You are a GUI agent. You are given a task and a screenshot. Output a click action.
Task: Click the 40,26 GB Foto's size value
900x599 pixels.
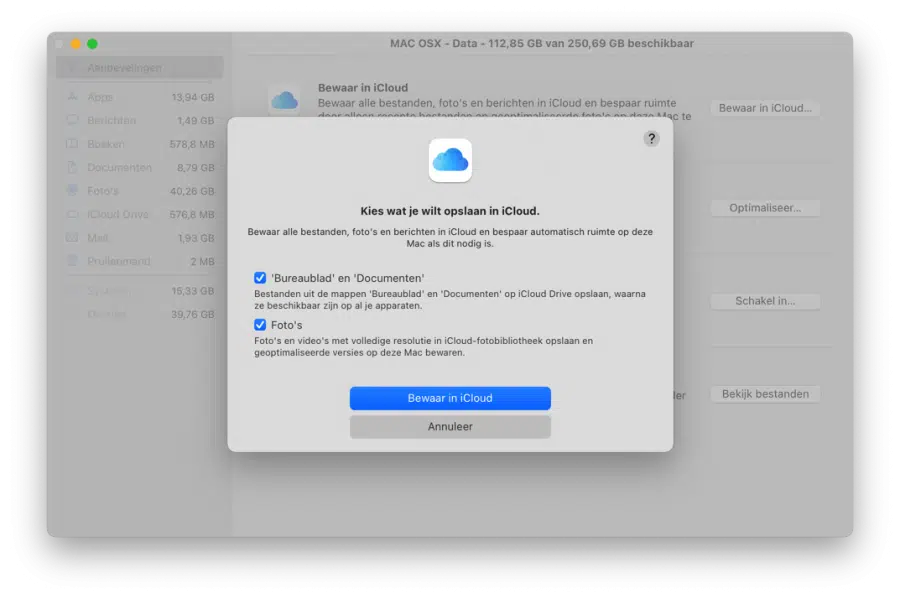[x=192, y=191]
